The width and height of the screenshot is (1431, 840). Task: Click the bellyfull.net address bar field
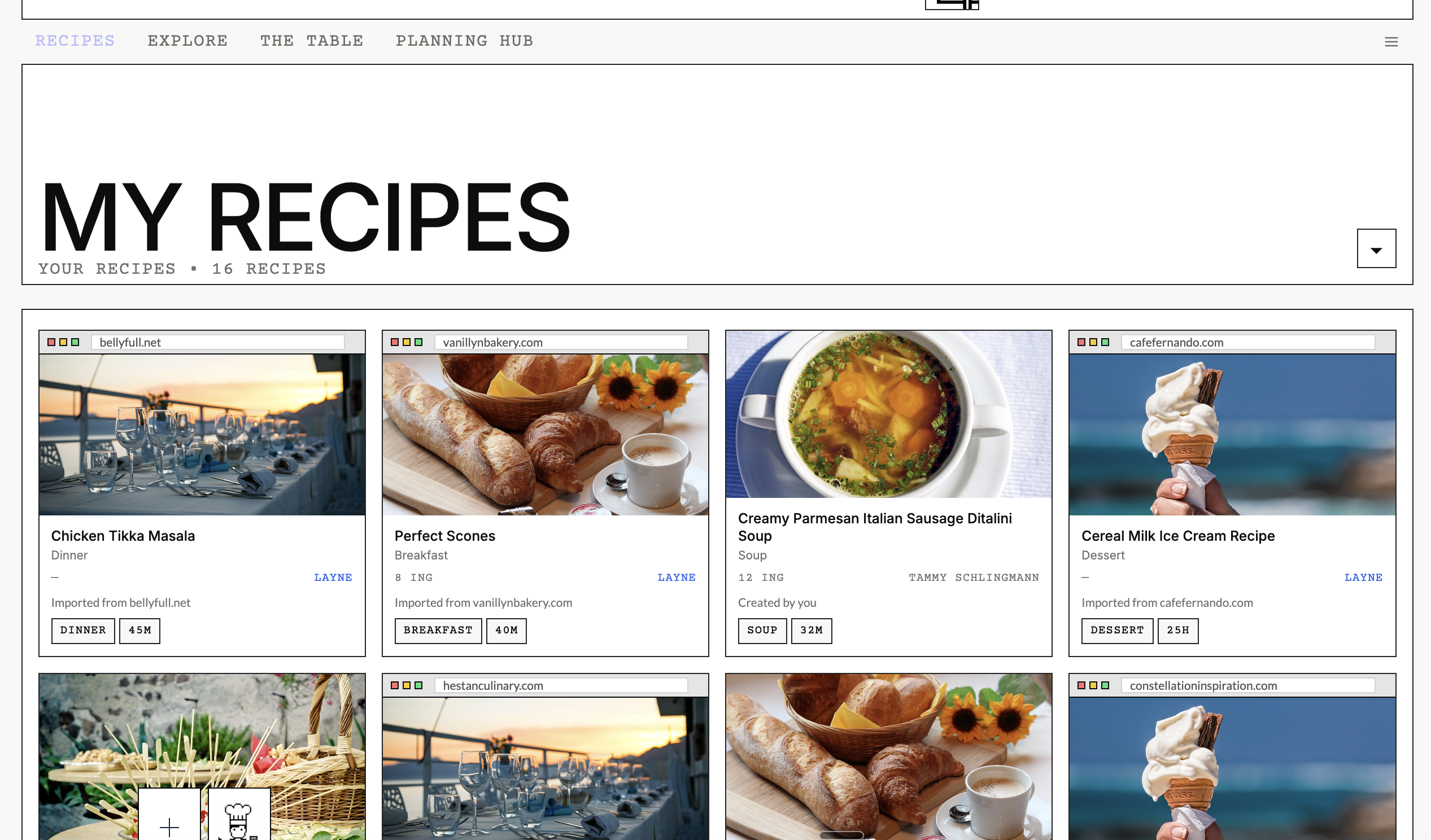tap(217, 342)
